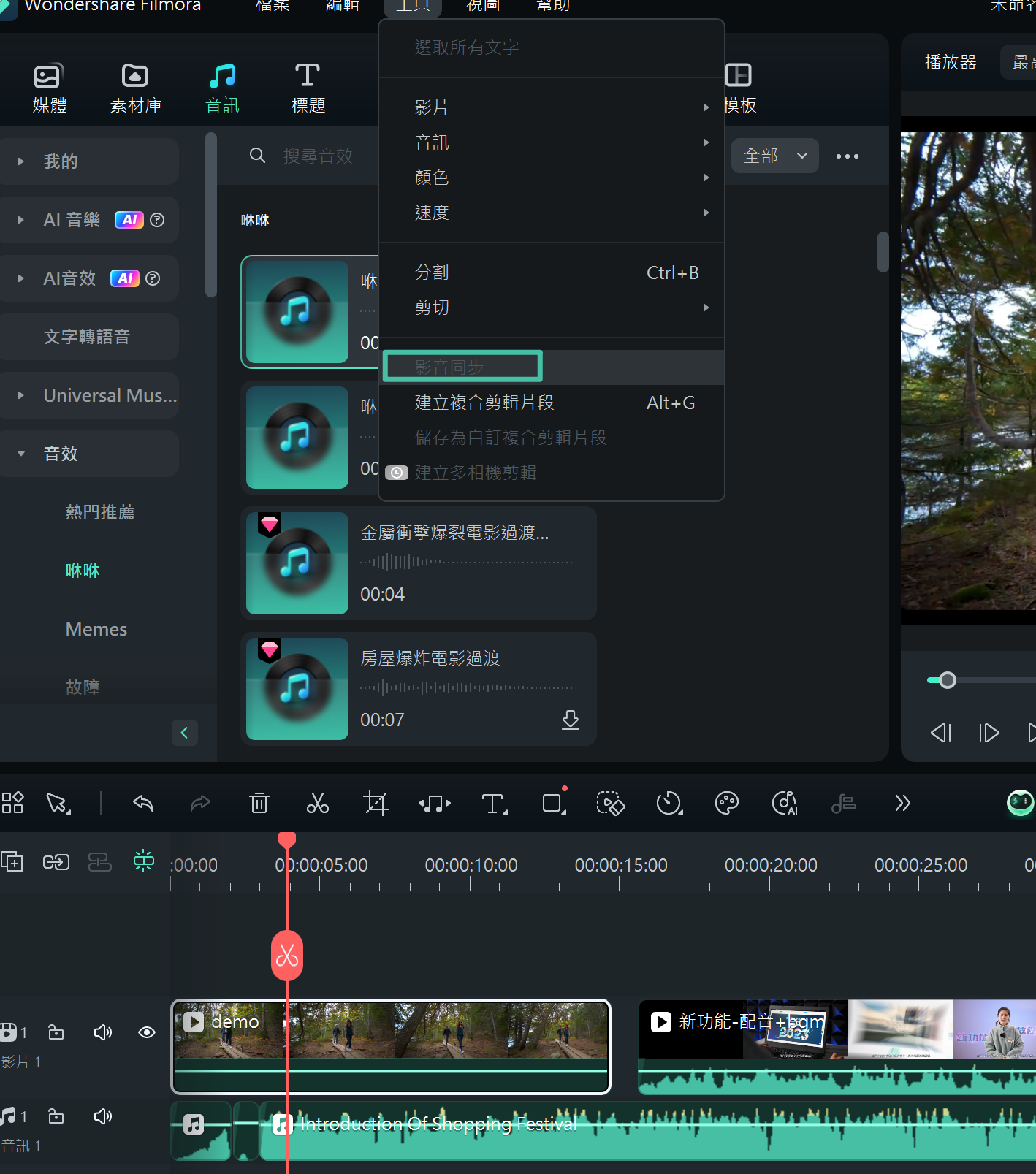
Task: Select the Memes sound category
Action: pos(96,629)
